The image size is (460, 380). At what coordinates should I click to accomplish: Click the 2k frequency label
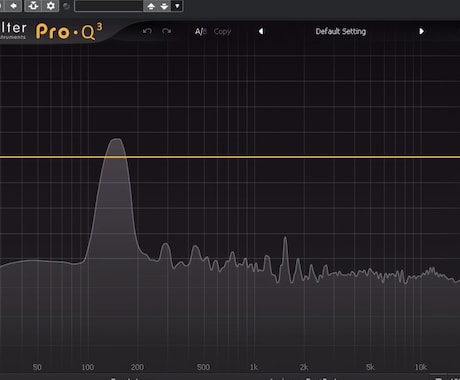point(304,367)
